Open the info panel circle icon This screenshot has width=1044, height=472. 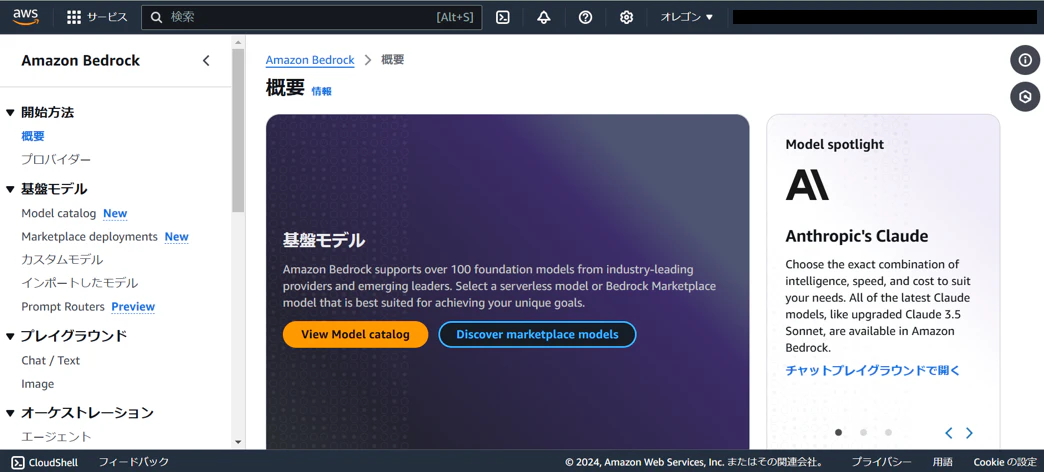(x=1025, y=61)
